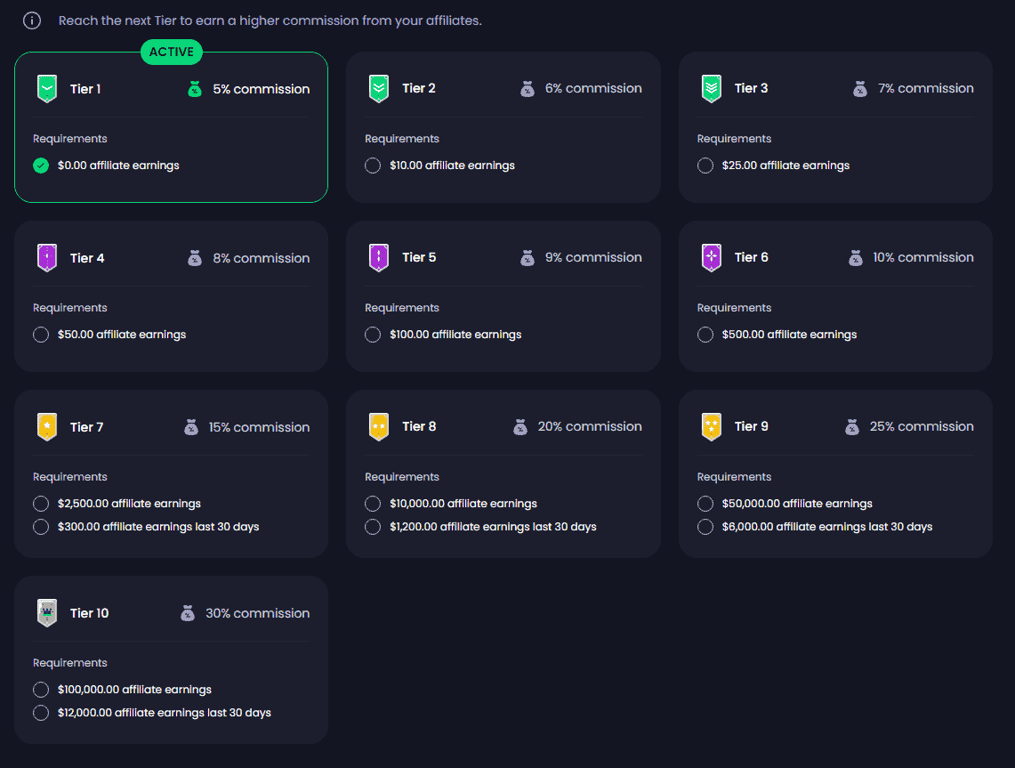
Task: Click the Tier 8 commission money bag icon
Action: [520, 427]
